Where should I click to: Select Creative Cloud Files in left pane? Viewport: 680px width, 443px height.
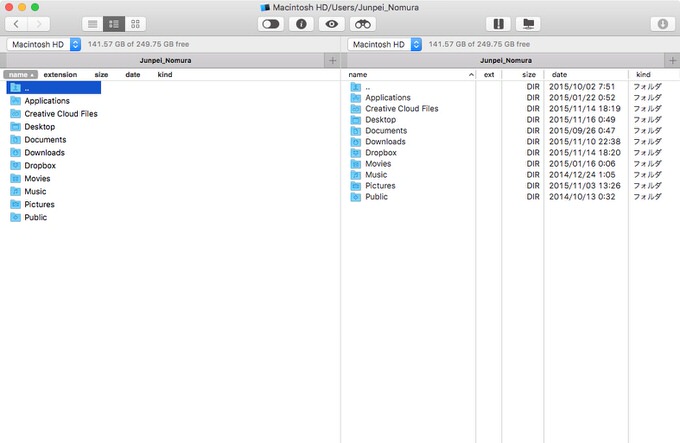click(x=60, y=114)
